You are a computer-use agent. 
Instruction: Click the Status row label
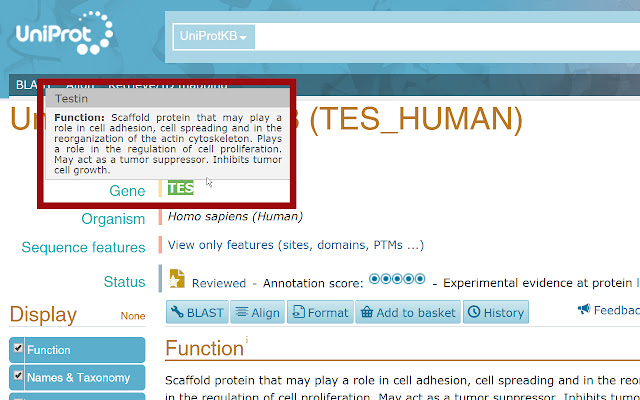(x=124, y=282)
